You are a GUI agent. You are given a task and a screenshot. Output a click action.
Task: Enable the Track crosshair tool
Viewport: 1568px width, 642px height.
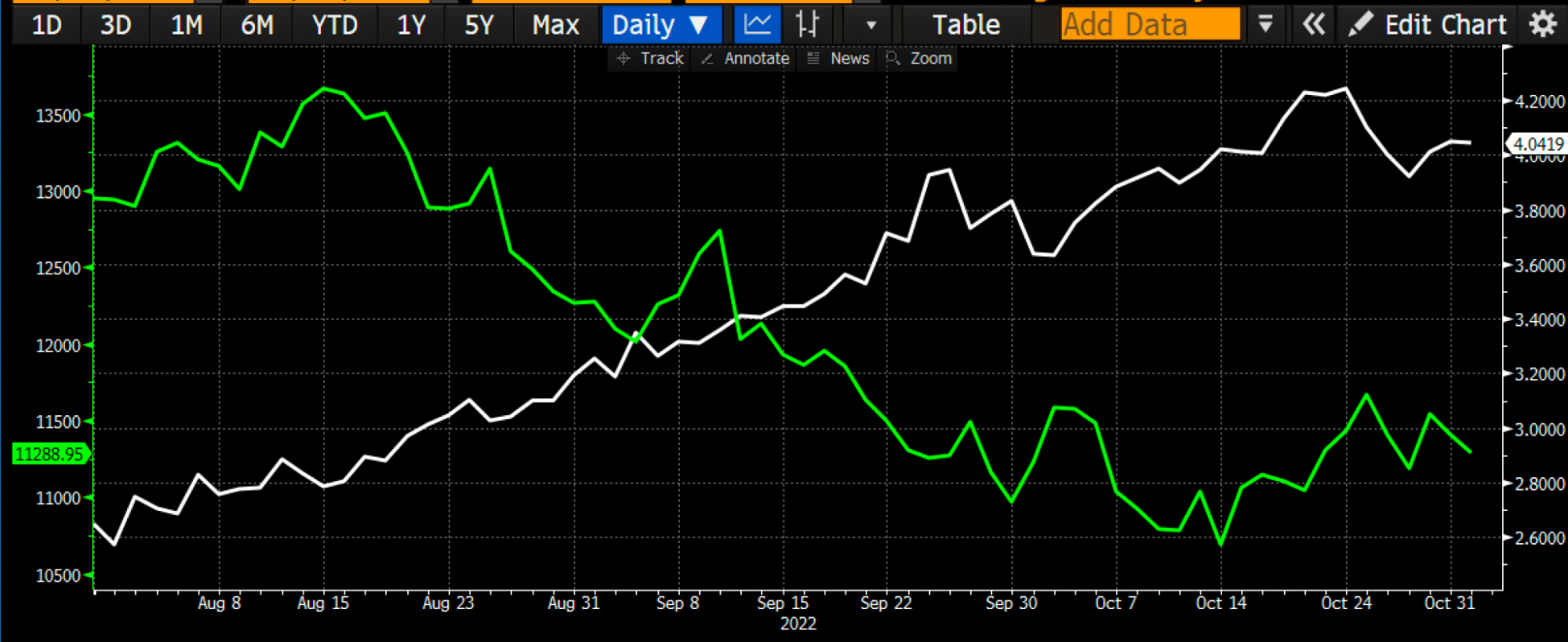[650, 58]
